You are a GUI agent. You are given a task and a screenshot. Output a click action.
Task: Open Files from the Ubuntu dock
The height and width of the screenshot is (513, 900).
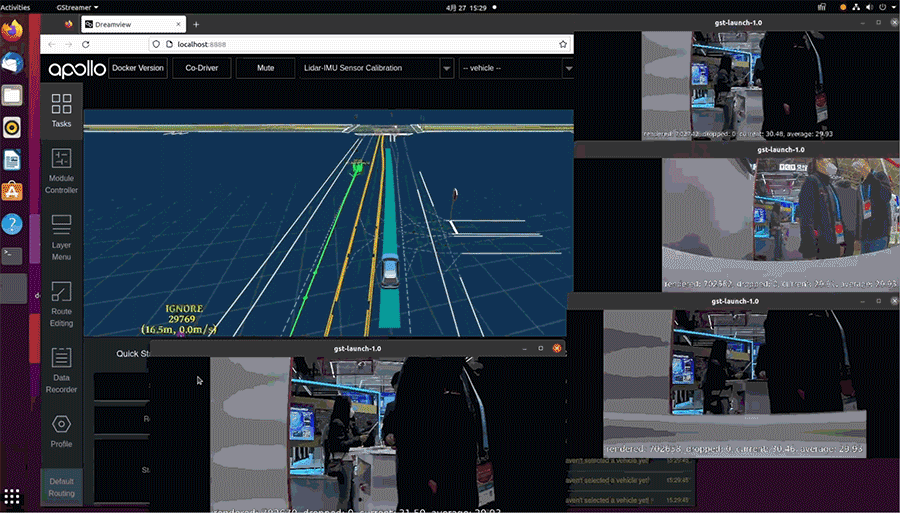point(12,95)
